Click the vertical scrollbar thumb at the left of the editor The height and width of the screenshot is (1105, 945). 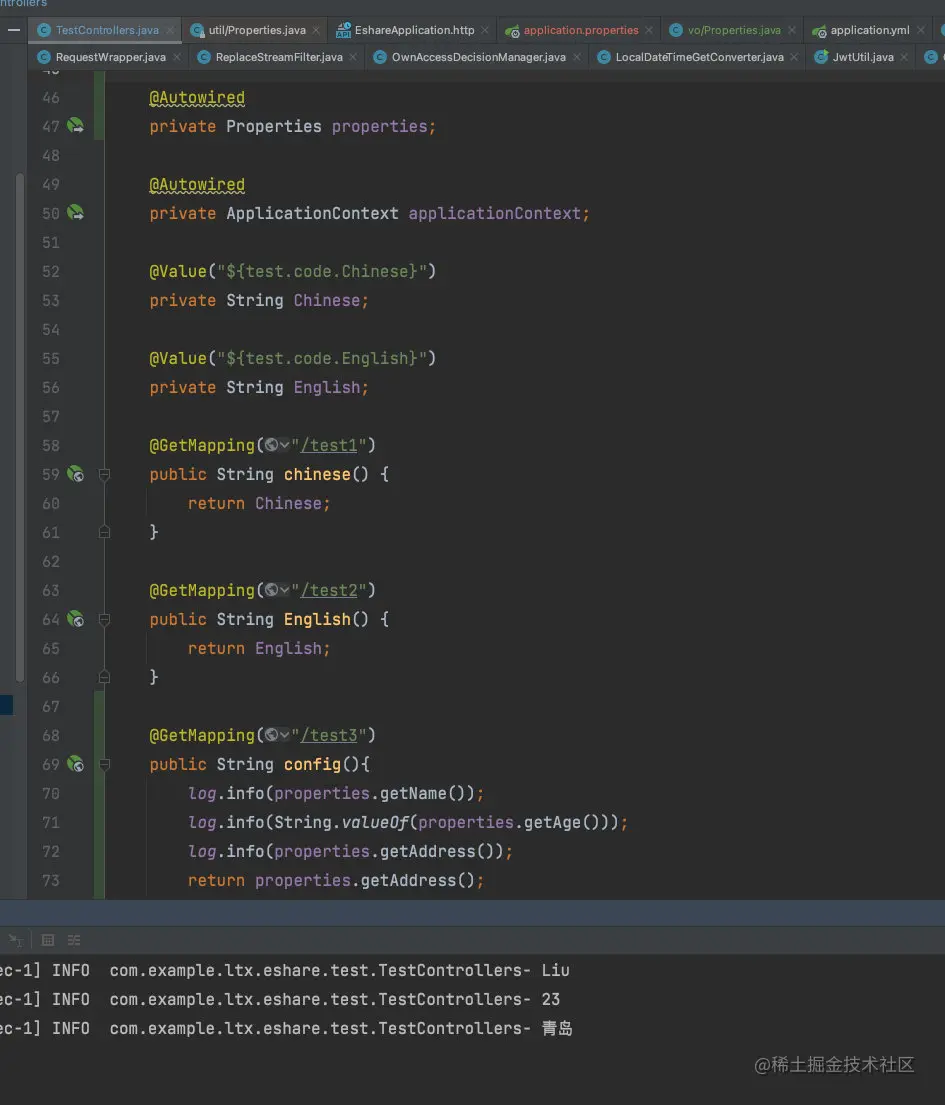20,428
